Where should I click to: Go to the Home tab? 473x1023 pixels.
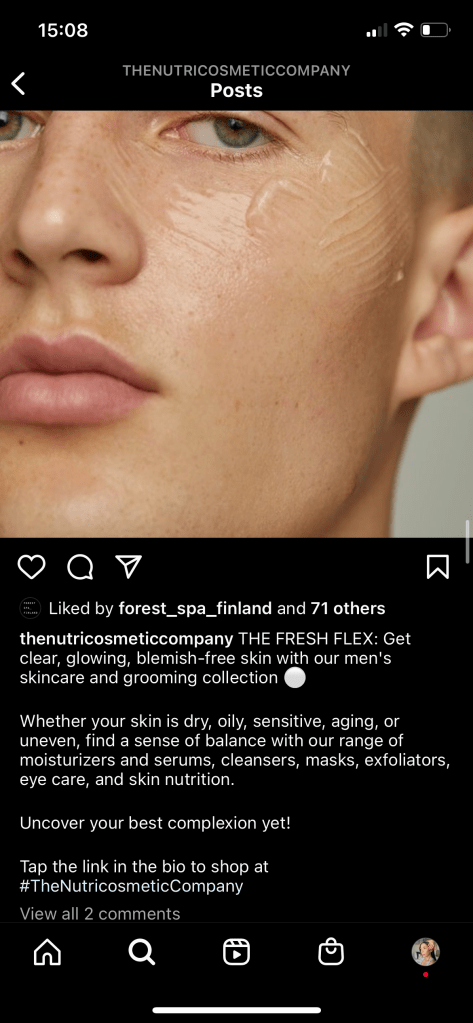click(x=47, y=953)
